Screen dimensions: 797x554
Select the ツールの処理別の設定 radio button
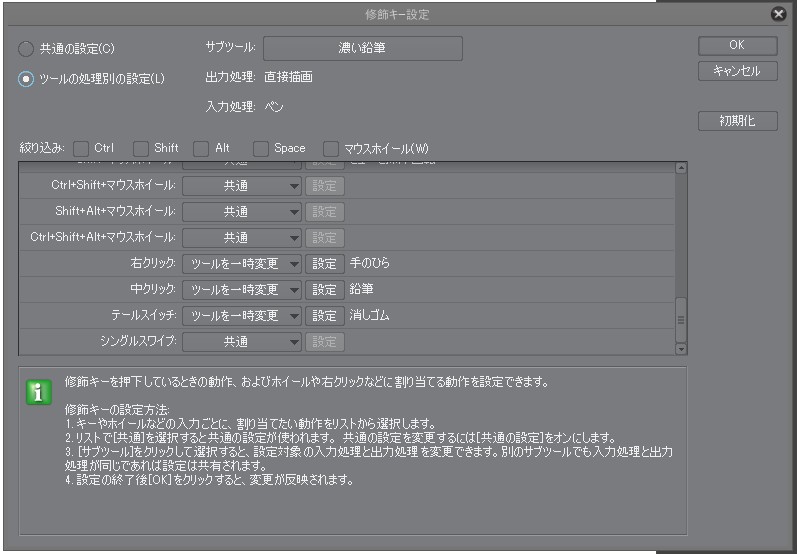coord(26,78)
